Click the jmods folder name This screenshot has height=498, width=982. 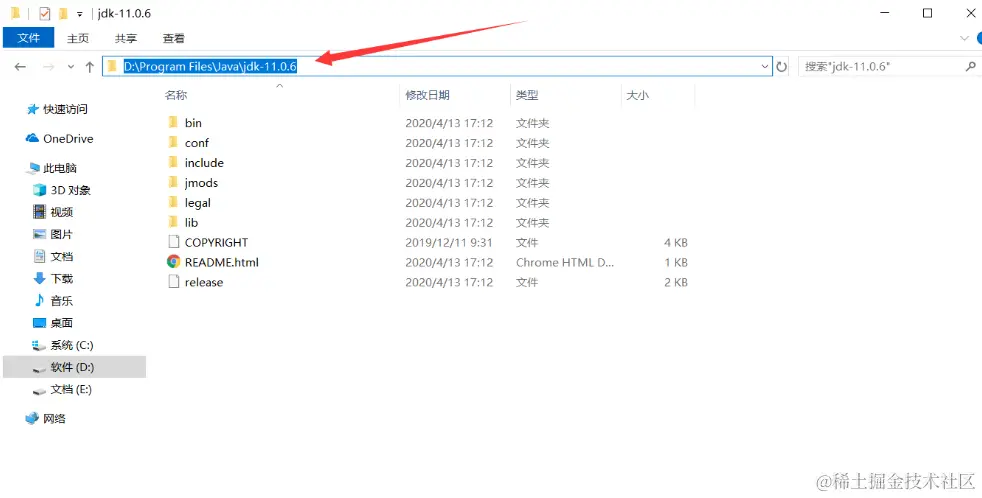click(x=201, y=183)
